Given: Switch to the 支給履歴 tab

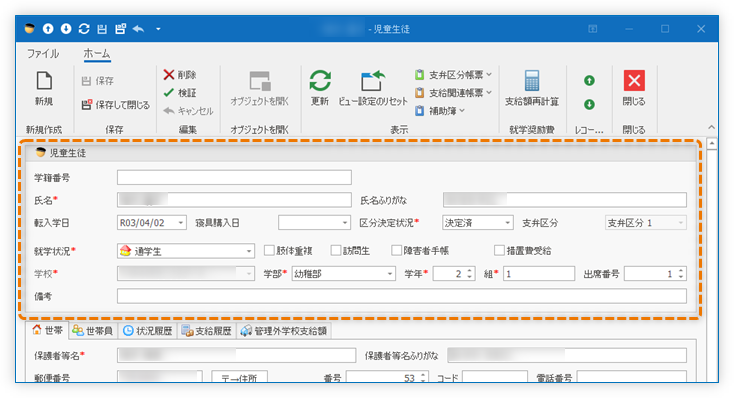Looking at the screenshot, I should [207, 331].
